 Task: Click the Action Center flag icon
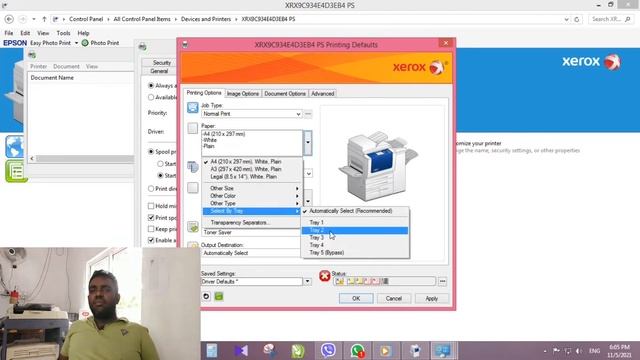tap(556, 351)
